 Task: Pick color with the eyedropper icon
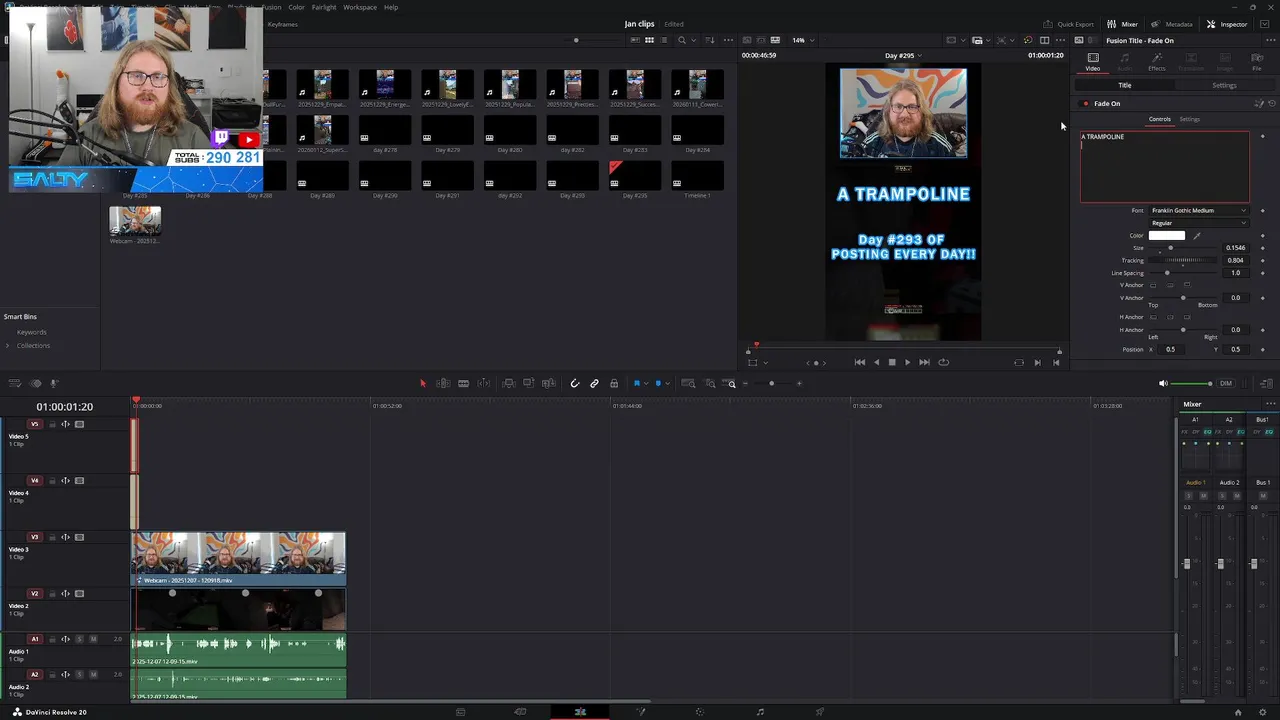pos(1197,236)
